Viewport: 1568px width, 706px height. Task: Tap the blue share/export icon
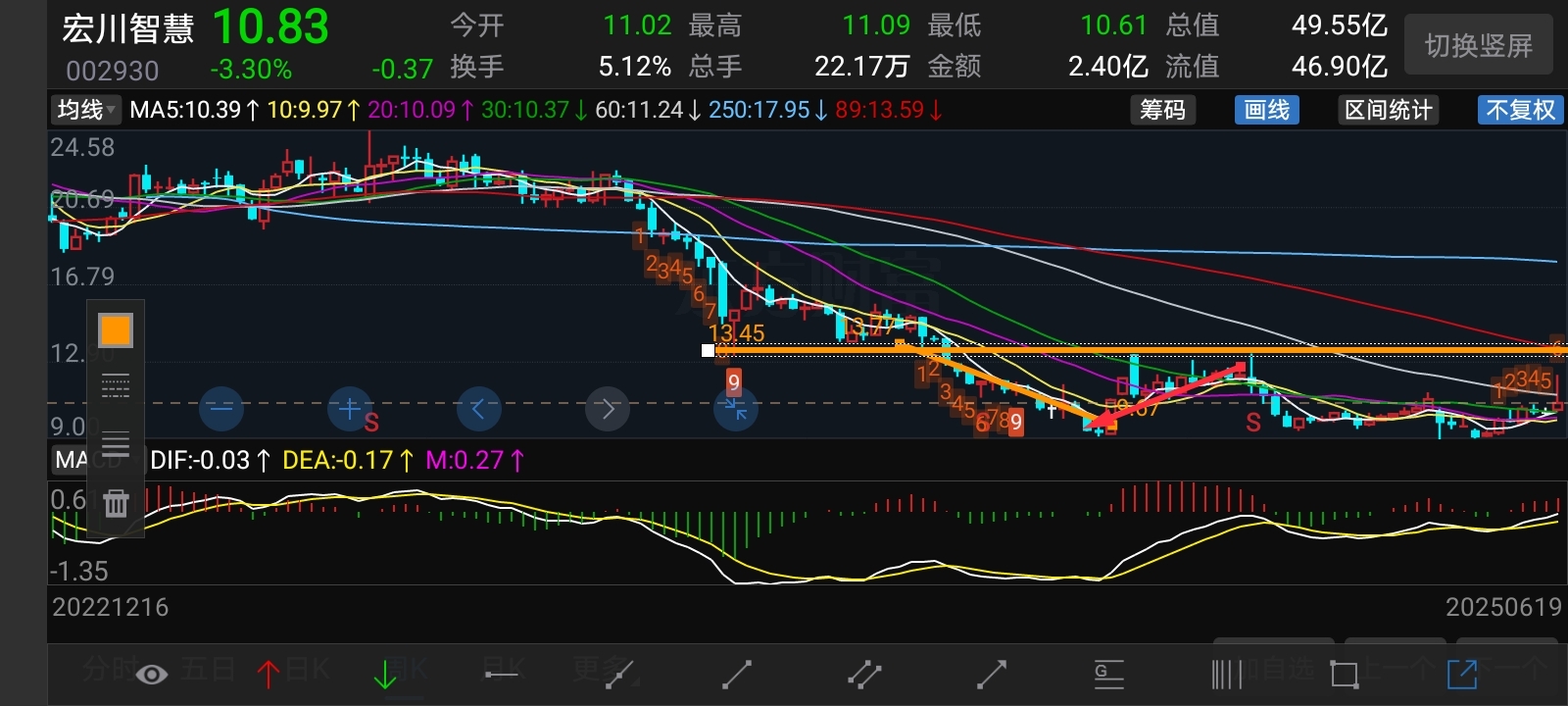(x=1462, y=675)
